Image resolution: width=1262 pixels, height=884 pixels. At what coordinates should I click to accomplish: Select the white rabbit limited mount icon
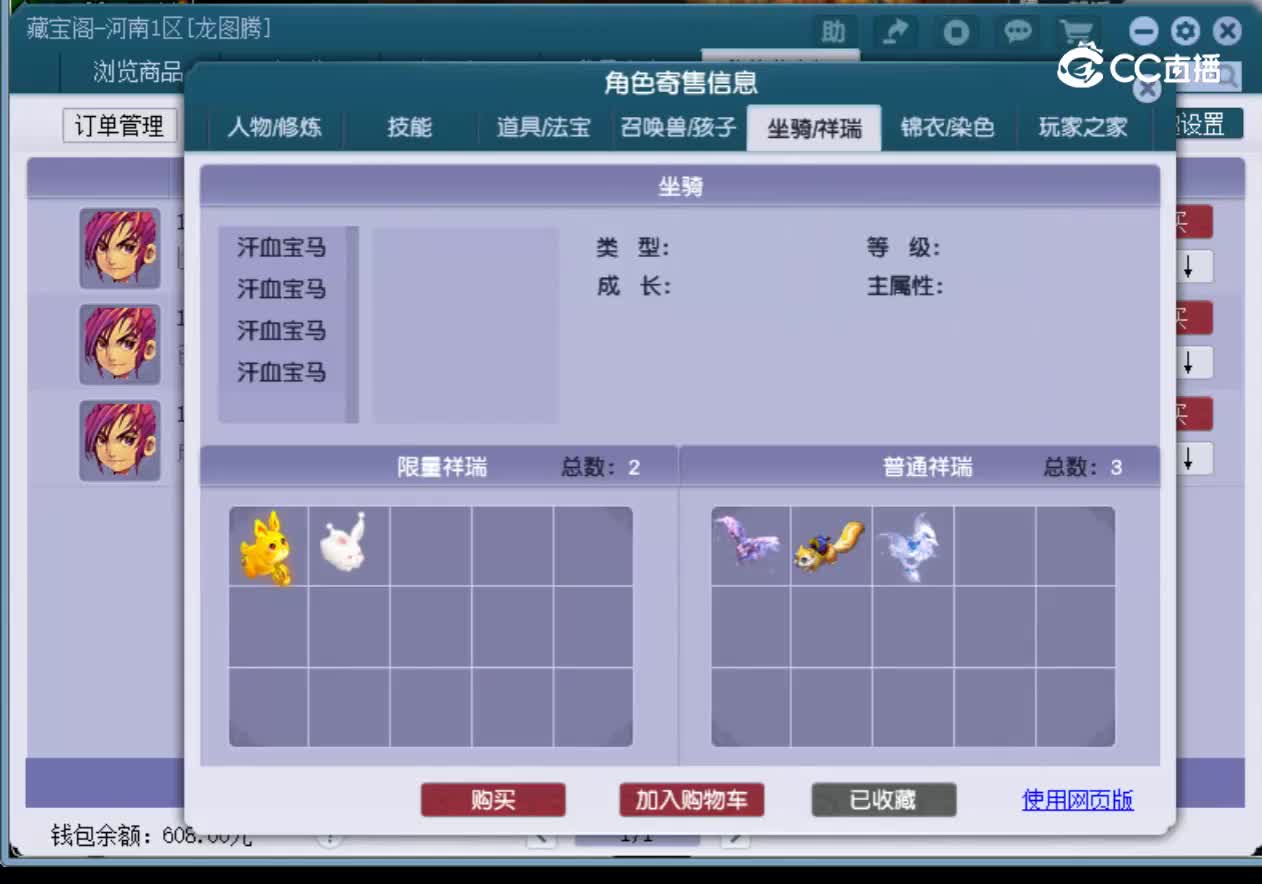pos(347,547)
